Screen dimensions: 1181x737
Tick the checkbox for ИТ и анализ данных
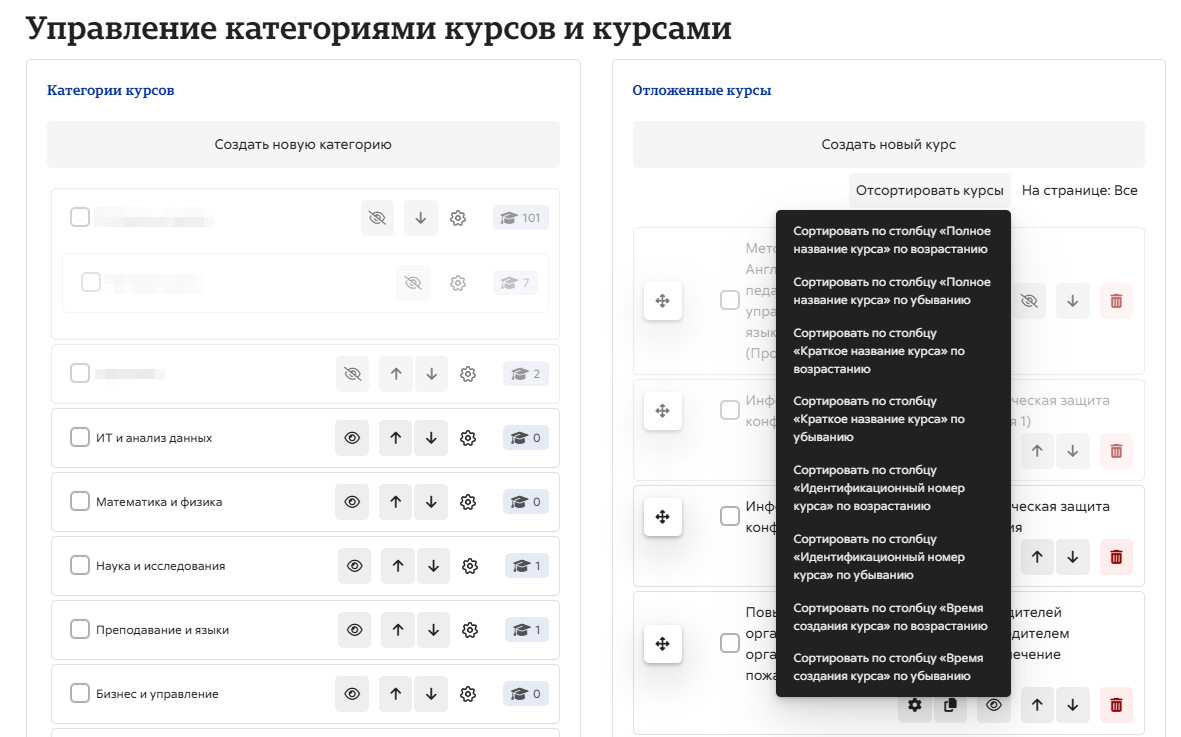click(80, 437)
